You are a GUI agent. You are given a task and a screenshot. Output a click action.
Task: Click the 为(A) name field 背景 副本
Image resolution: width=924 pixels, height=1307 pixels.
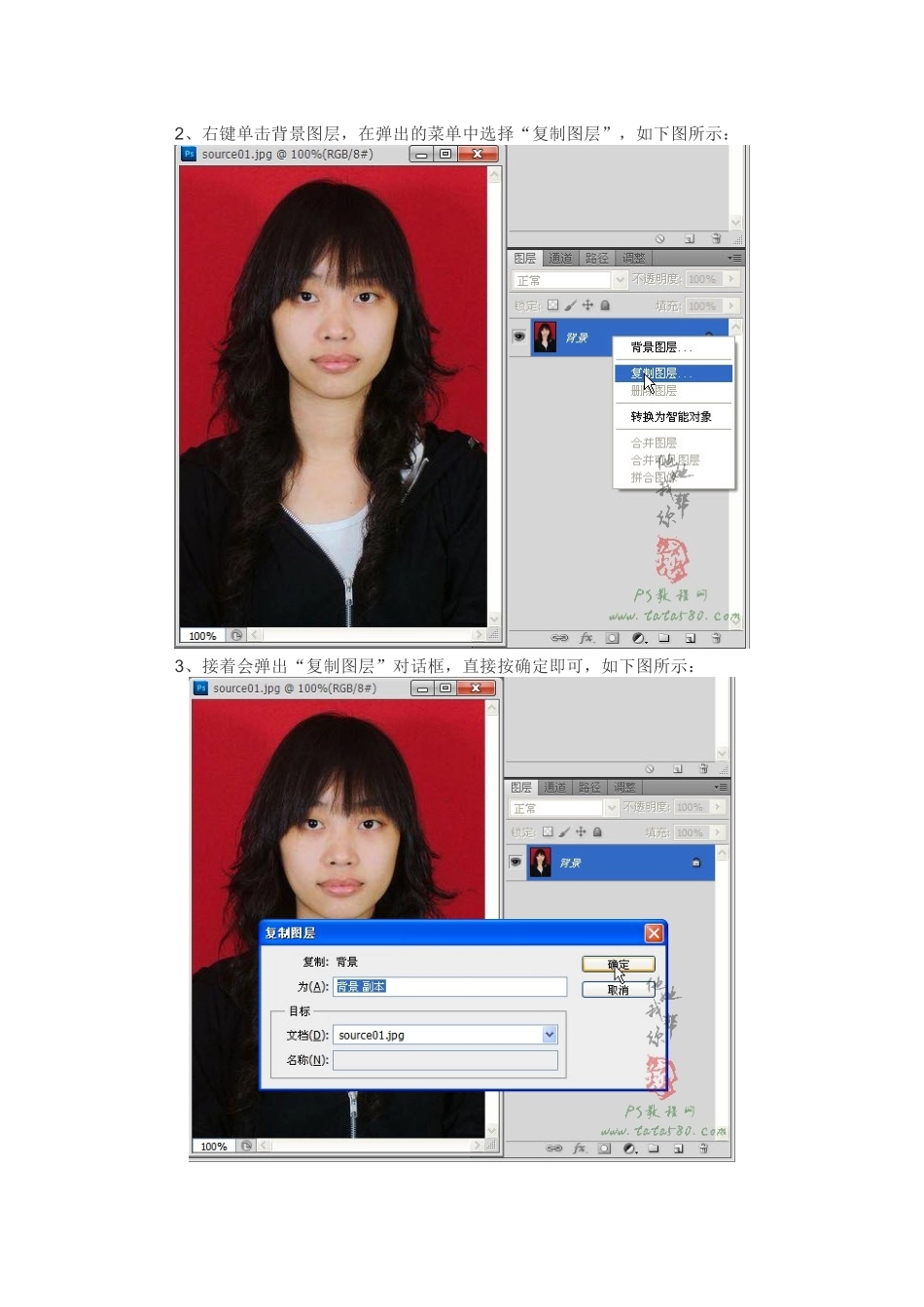(x=449, y=987)
